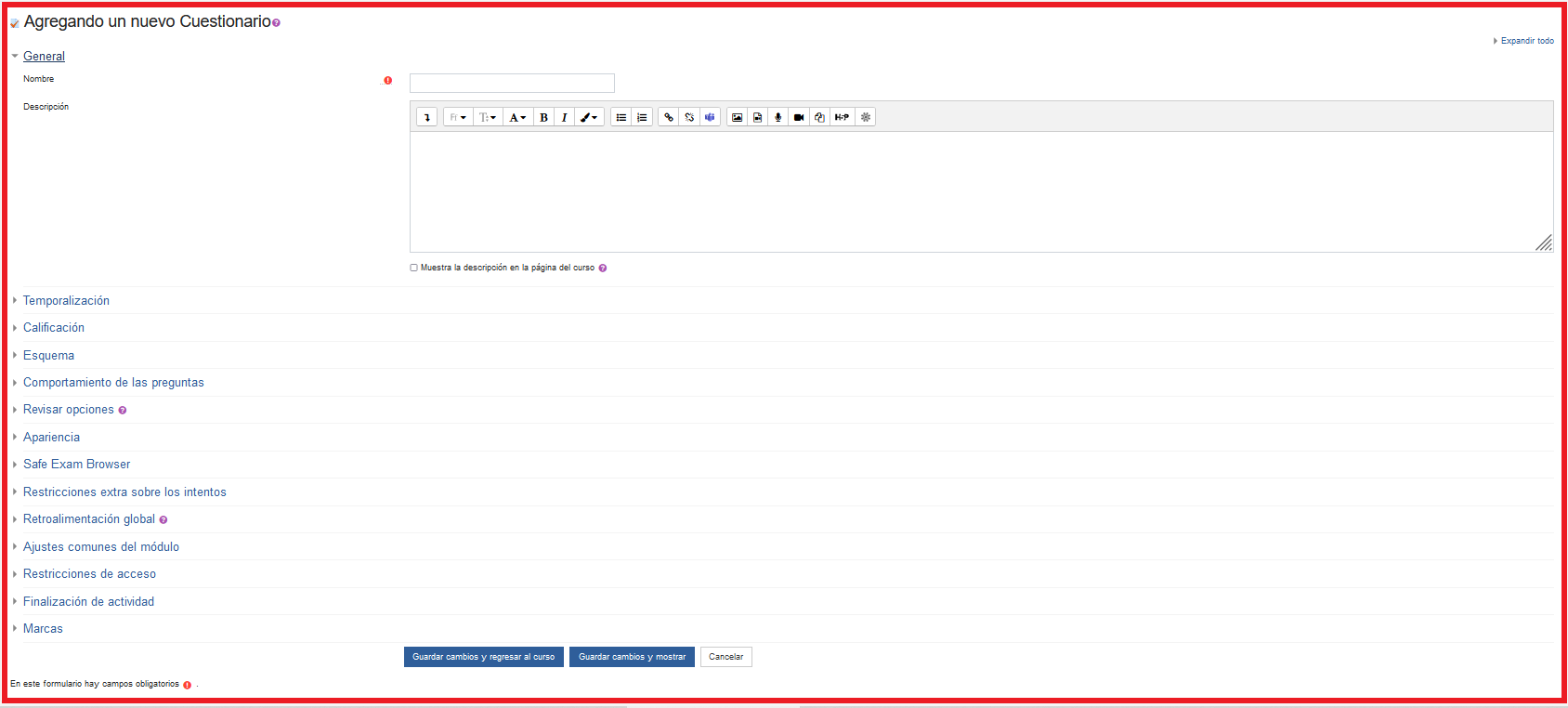This screenshot has height=708, width=1568.
Task: Open the paragraph styles 'A' dropdown
Action: pyautogui.click(x=517, y=117)
